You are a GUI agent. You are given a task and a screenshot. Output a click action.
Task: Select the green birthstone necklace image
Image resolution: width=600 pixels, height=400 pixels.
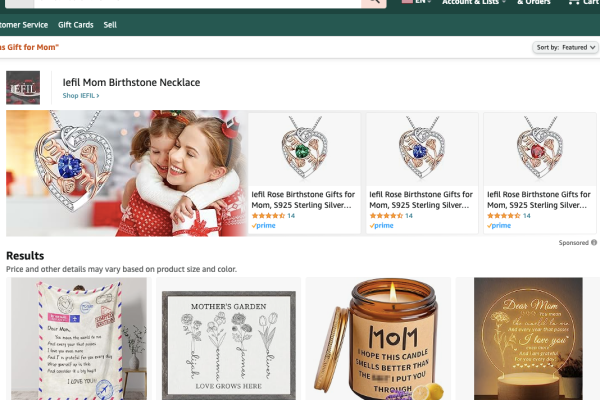click(305, 149)
